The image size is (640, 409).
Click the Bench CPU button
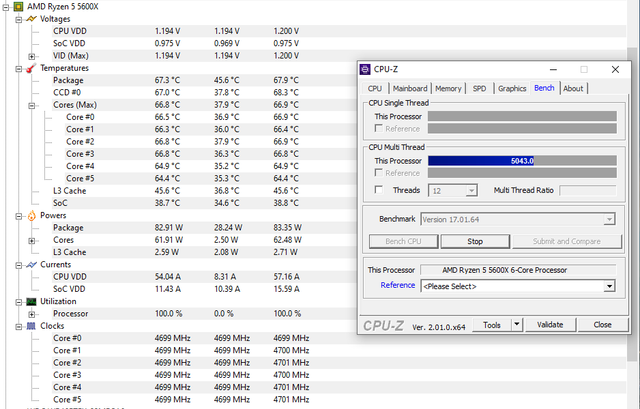403,241
